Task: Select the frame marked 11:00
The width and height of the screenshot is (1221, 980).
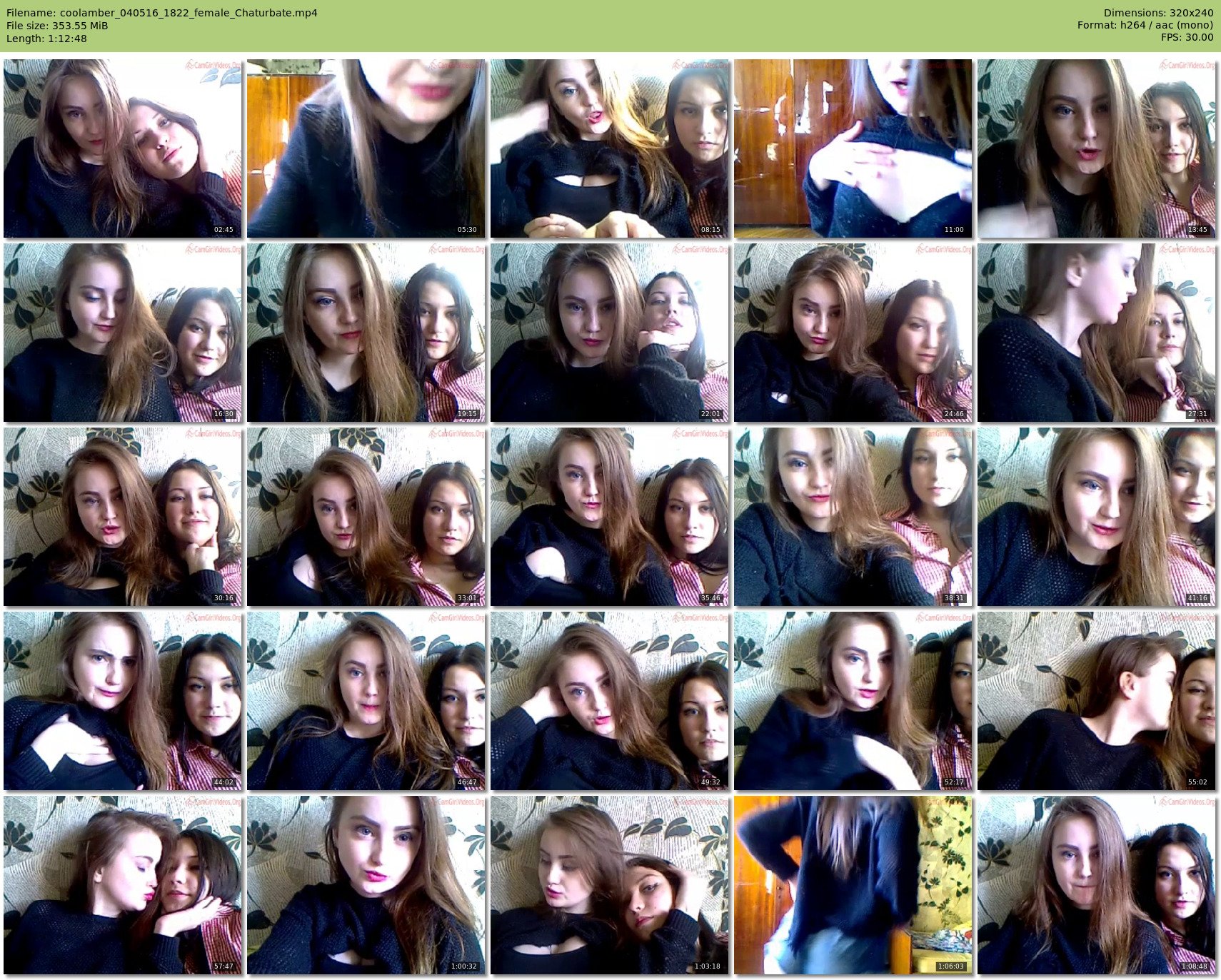Action: click(853, 148)
